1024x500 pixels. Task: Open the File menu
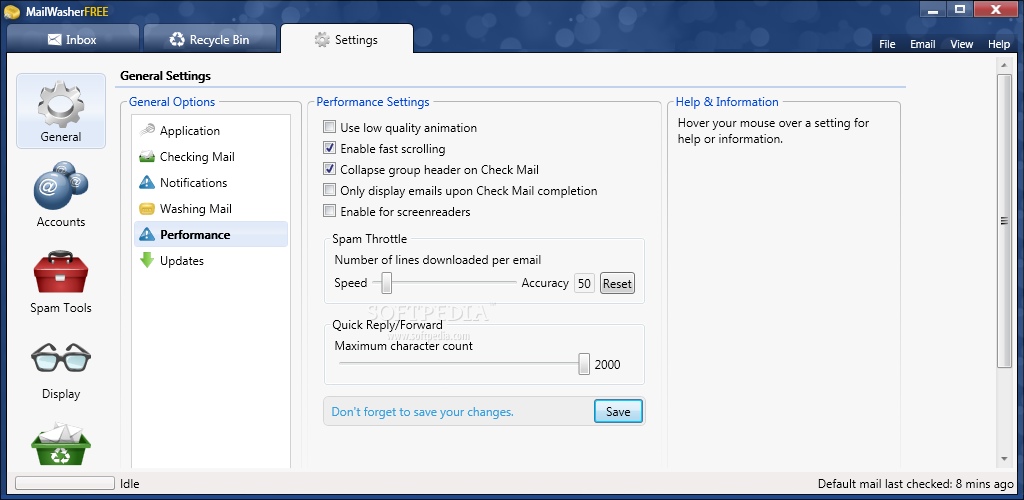(x=887, y=44)
